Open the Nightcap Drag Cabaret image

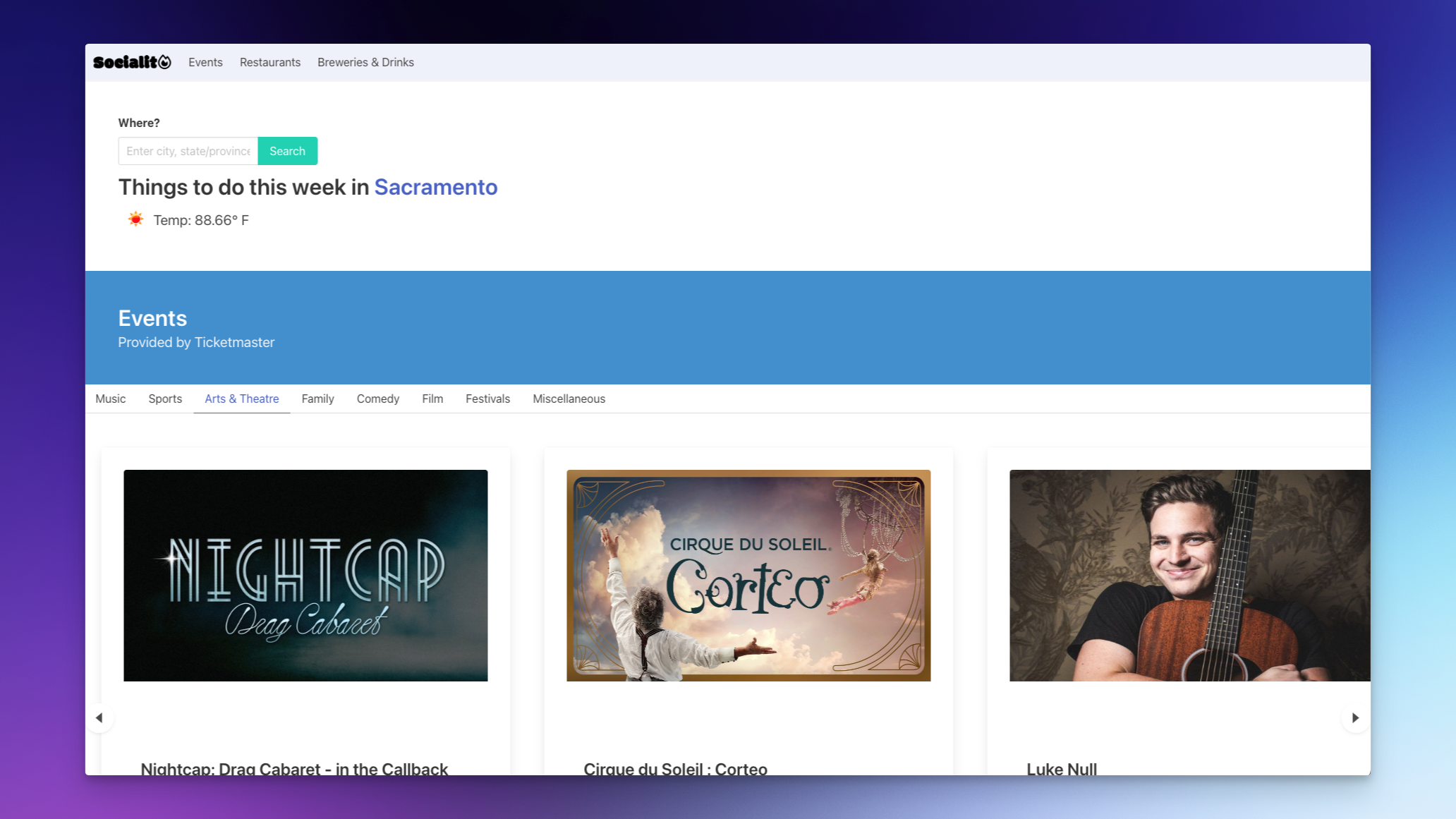[x=305, y=576]
